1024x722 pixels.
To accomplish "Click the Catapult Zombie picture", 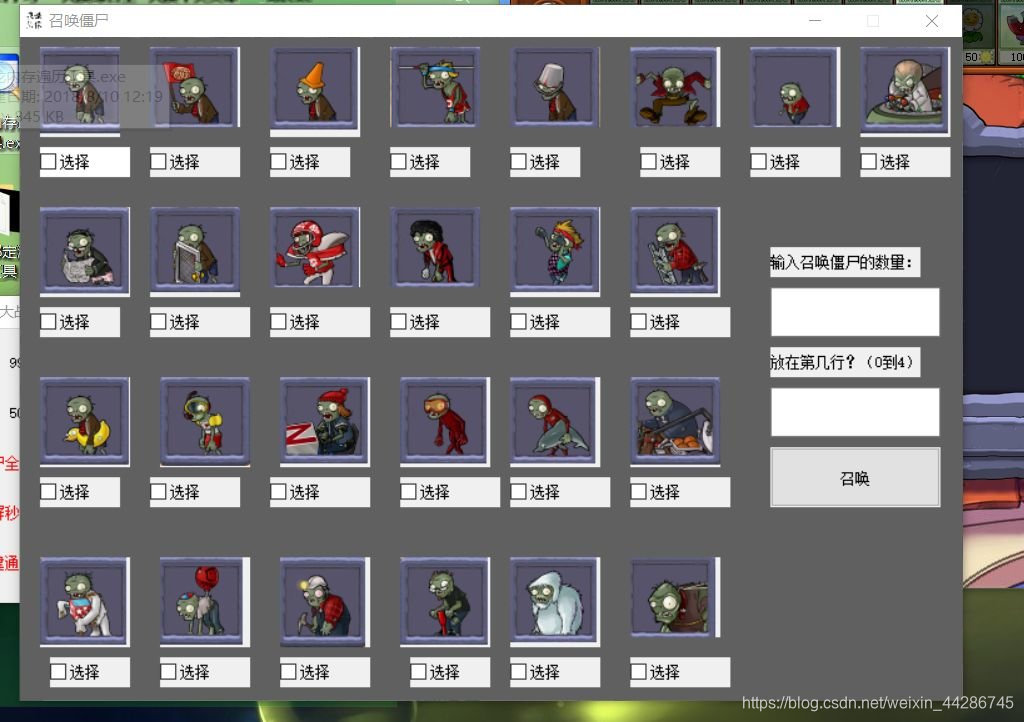I will (675, 420).
